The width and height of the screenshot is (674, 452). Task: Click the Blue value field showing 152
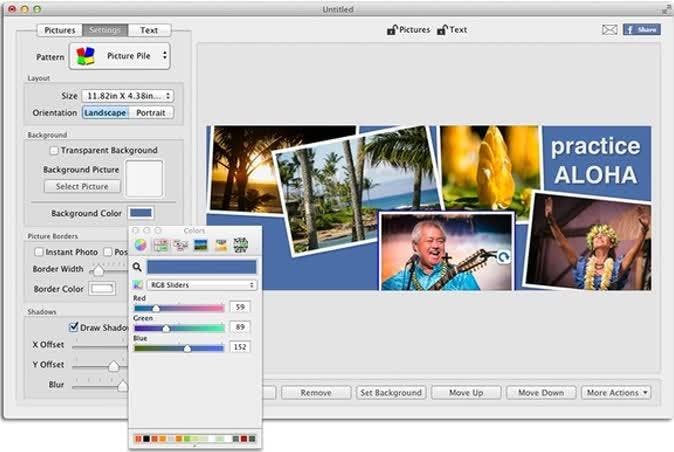click(240, 347)
